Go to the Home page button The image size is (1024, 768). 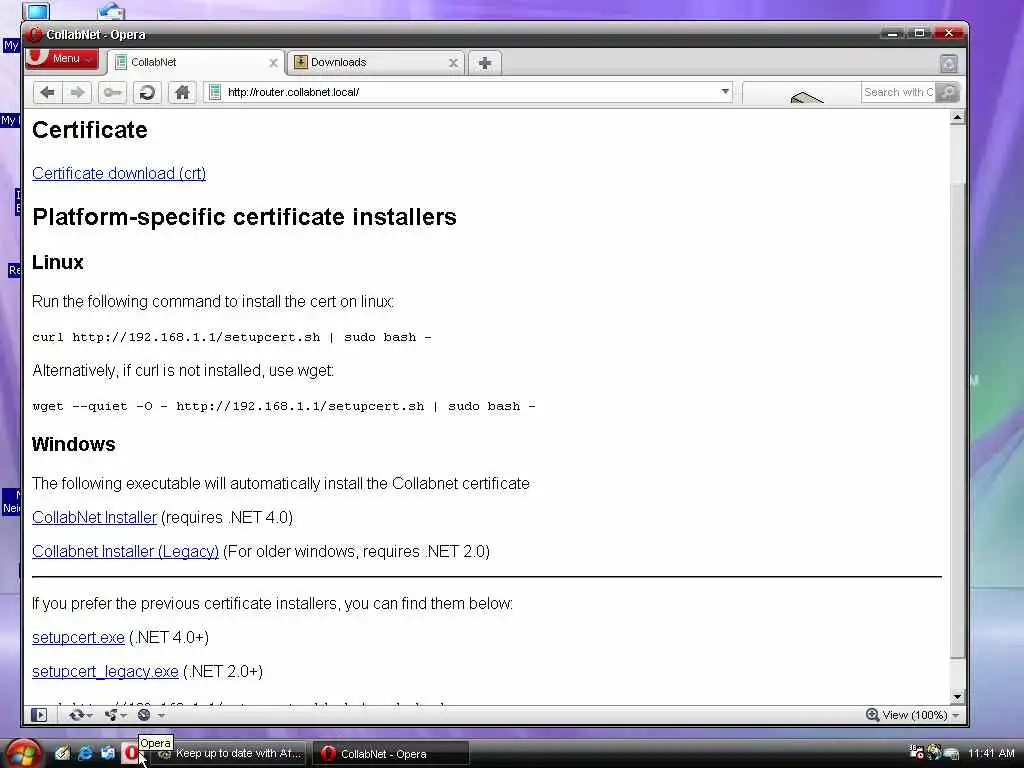click(x=183, y=92)
